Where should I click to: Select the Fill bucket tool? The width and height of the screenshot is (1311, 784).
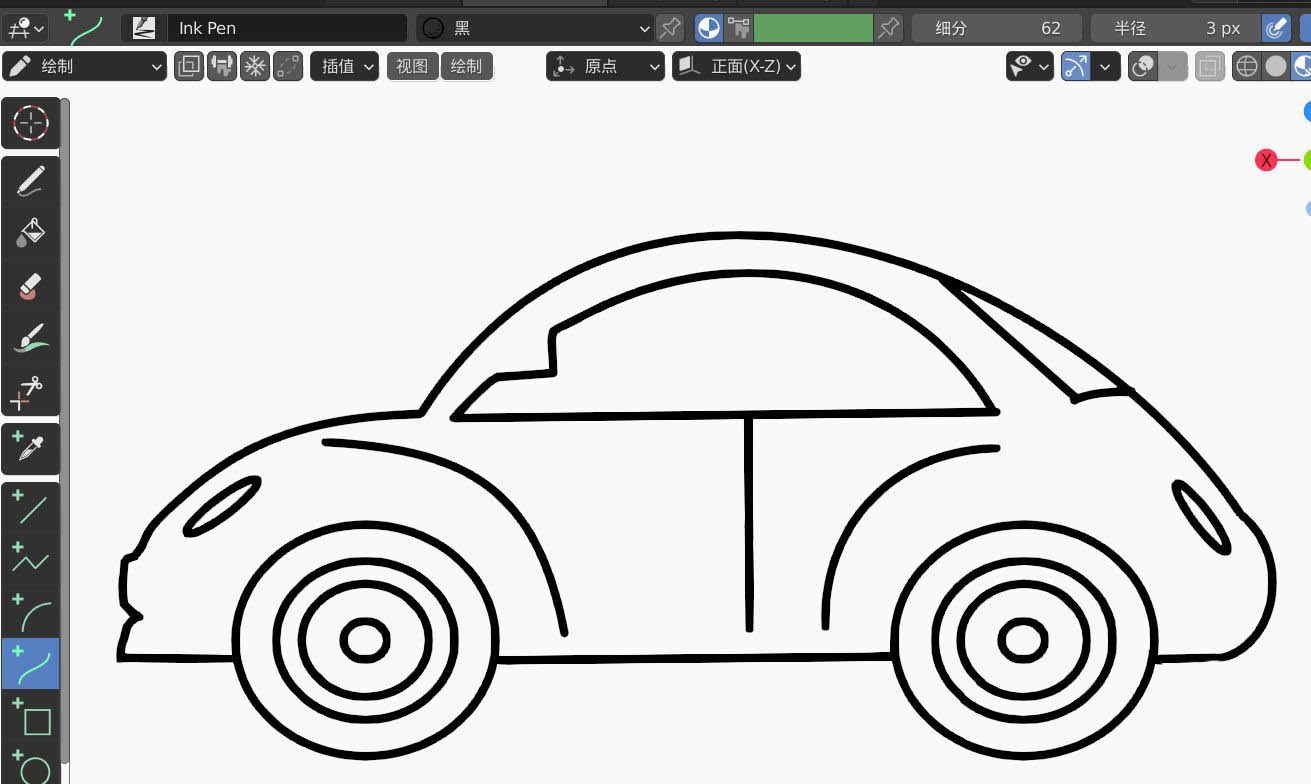click(x=30, y=232)
